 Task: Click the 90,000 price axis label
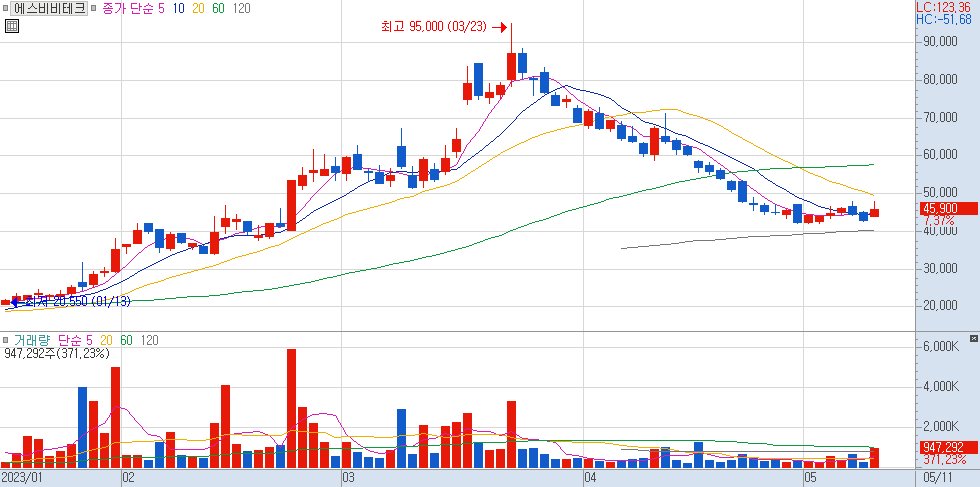(x=940, y=42)
